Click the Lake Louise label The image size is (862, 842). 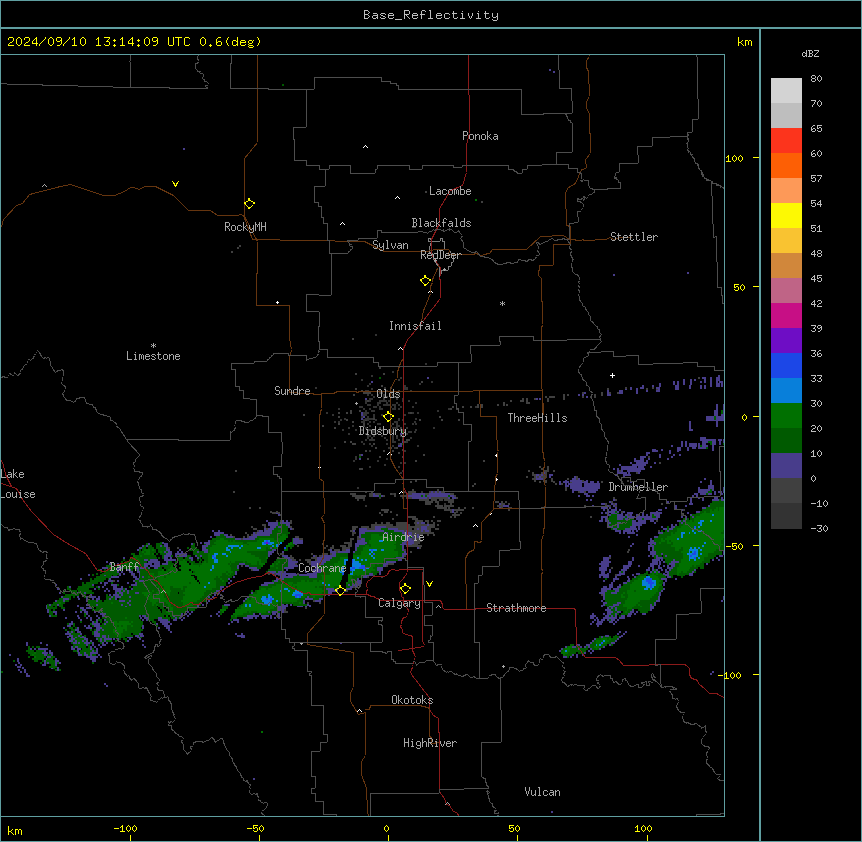(x=16, y=484)
